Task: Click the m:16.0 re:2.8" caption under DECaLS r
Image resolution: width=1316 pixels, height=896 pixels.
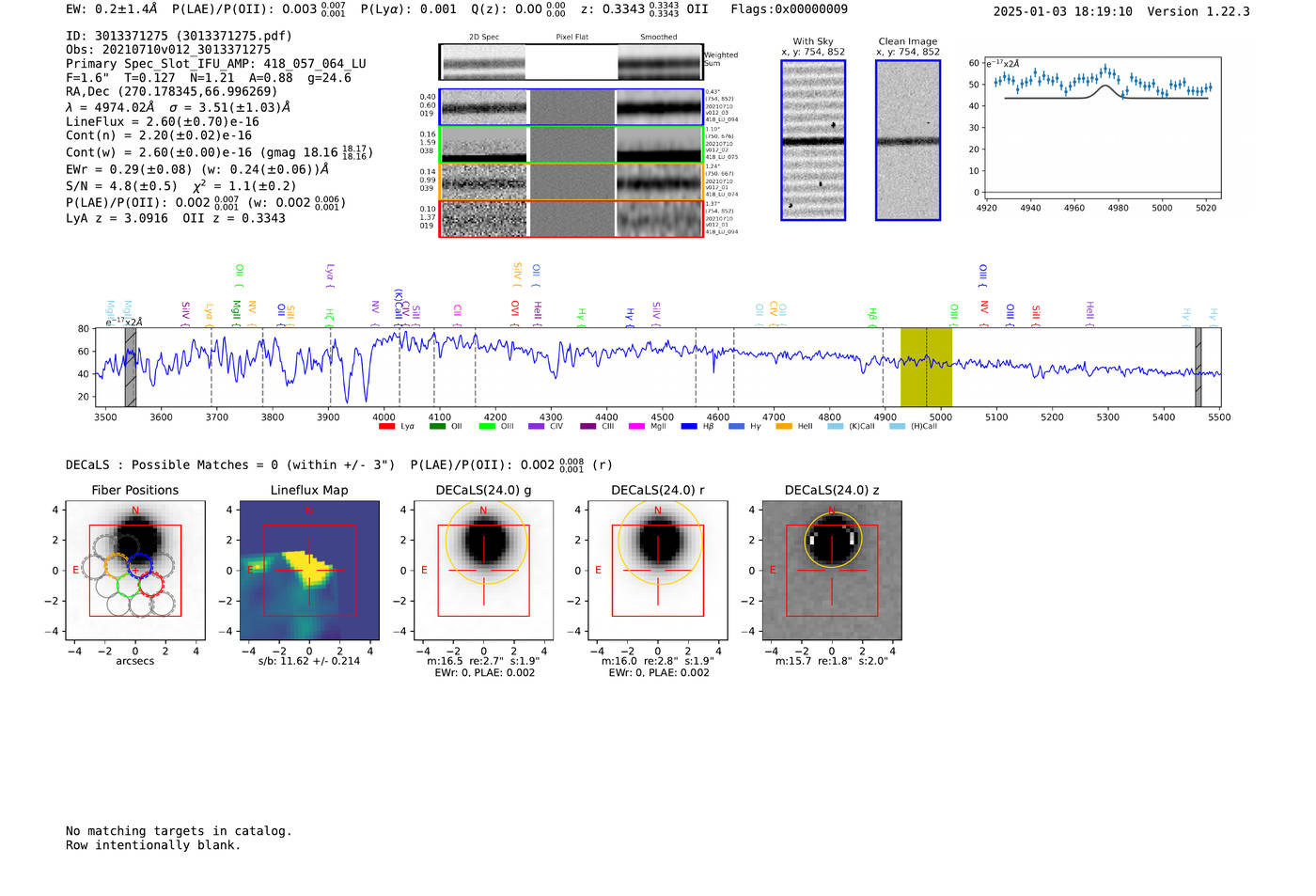Action: pos(658,661)
